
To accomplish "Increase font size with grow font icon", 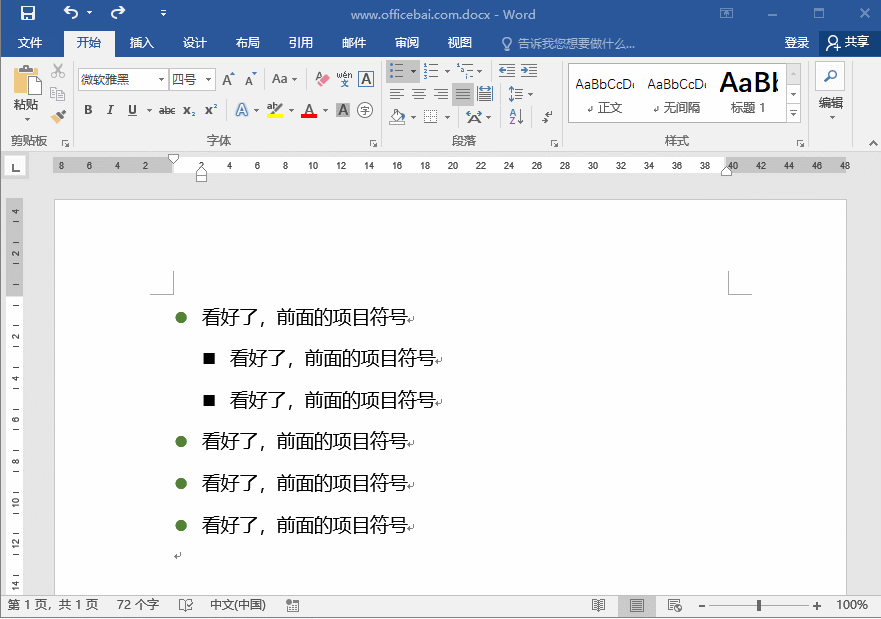I will pos(228,80).
